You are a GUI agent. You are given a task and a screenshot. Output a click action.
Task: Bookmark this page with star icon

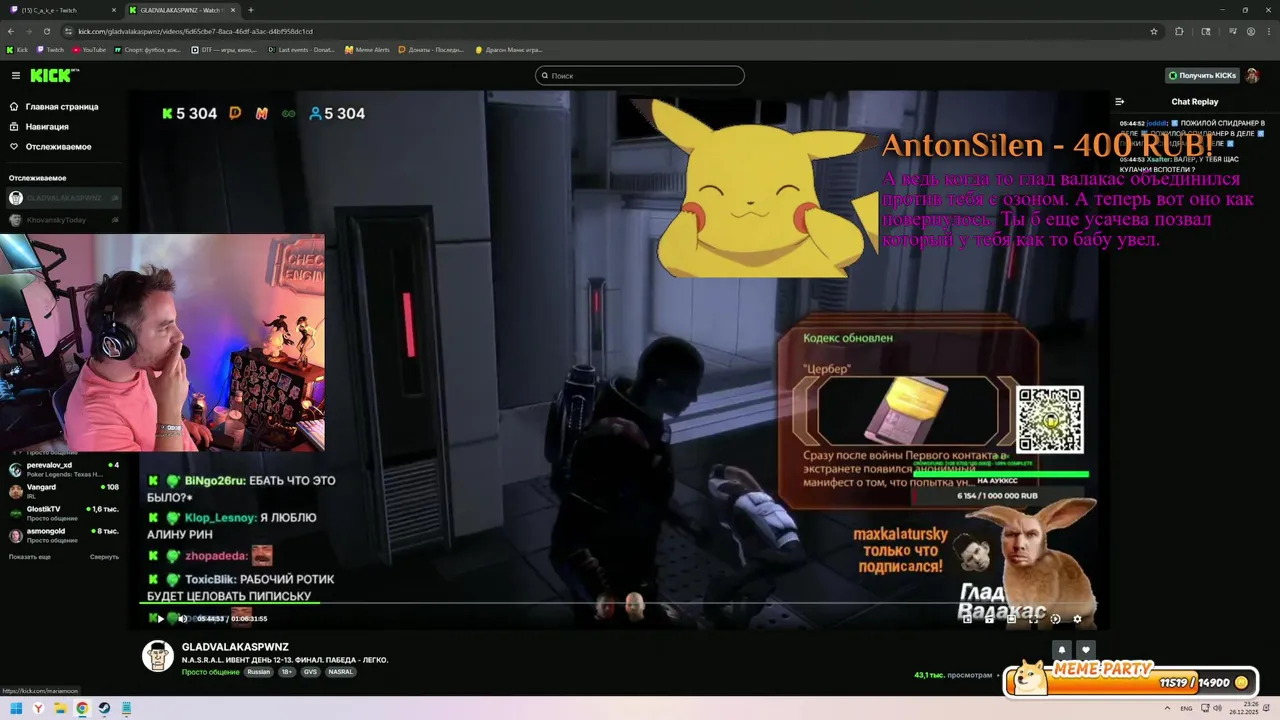tap(1153, 31)
